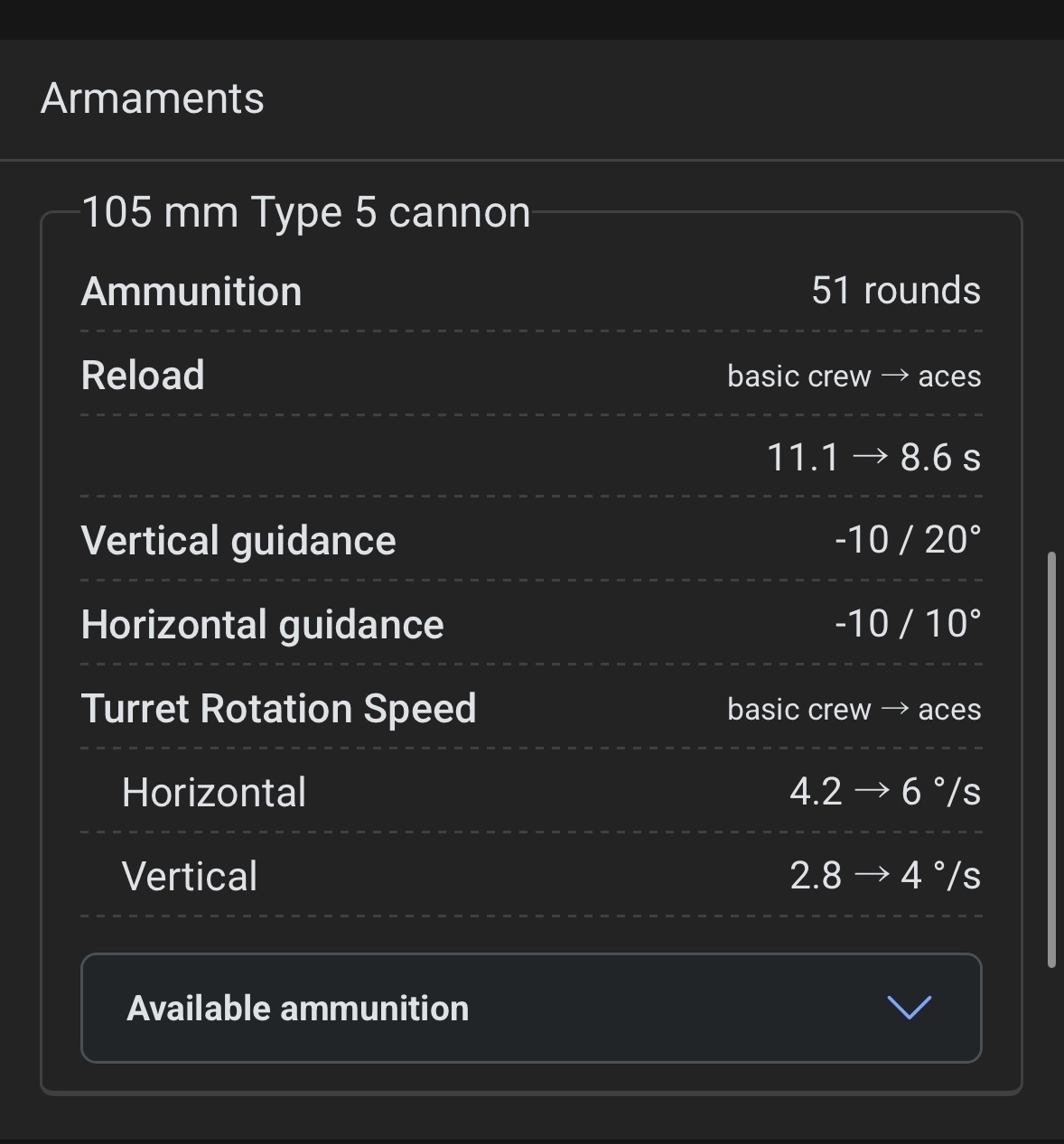This screenshot has width=1064, height=1144.
Task: Select the 51 rounds value
Action: pyautogui.click(x=895, y=291)
